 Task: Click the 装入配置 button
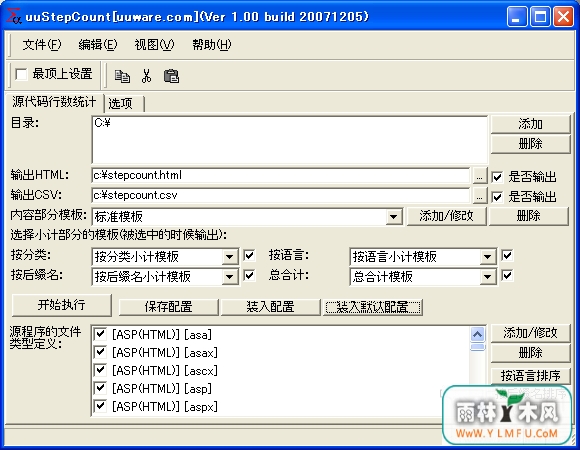270,307
